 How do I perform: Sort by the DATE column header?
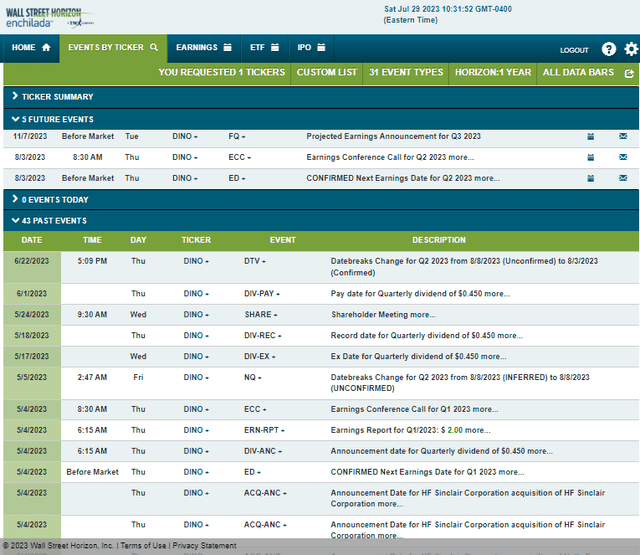pyautogui.click(x=32, y=240)
